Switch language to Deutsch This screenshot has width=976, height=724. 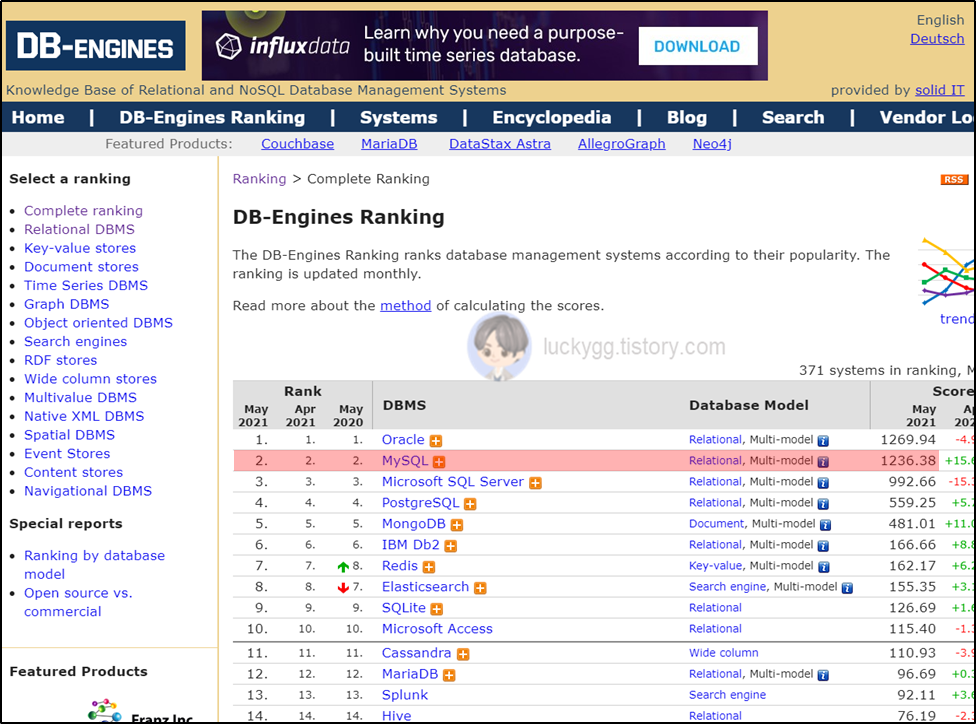(x=937, y=39)
